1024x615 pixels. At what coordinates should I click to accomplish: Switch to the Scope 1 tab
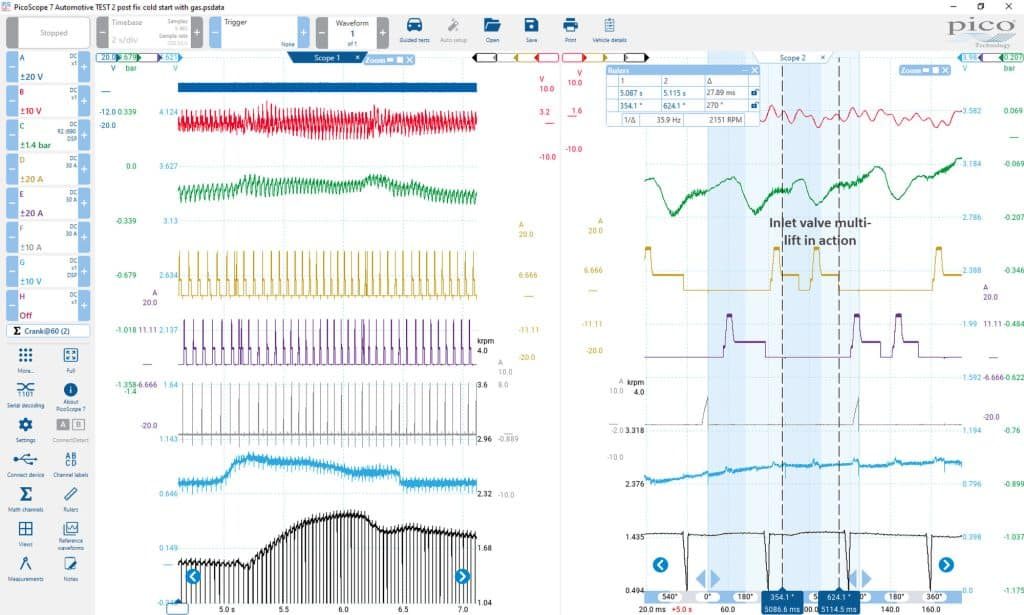pyautogui.click(x=327, y=58)
